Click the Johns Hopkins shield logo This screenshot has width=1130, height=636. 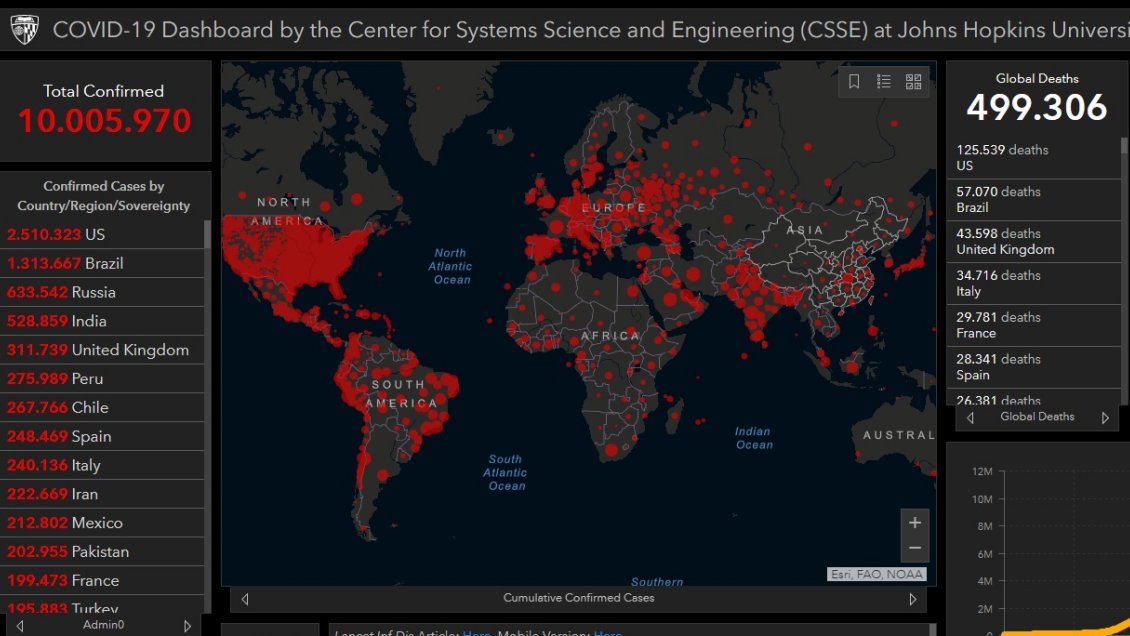24,30
